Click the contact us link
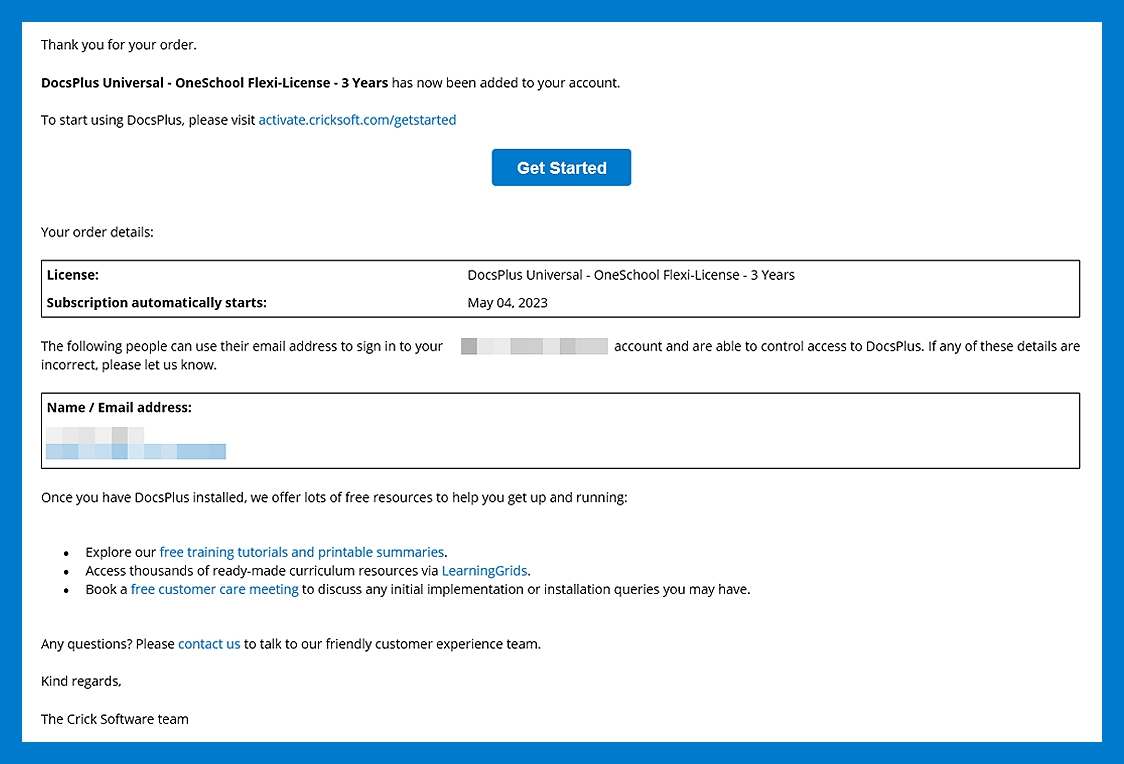The height and width of the screenshot is (764, 1124). tap(209, 644)
